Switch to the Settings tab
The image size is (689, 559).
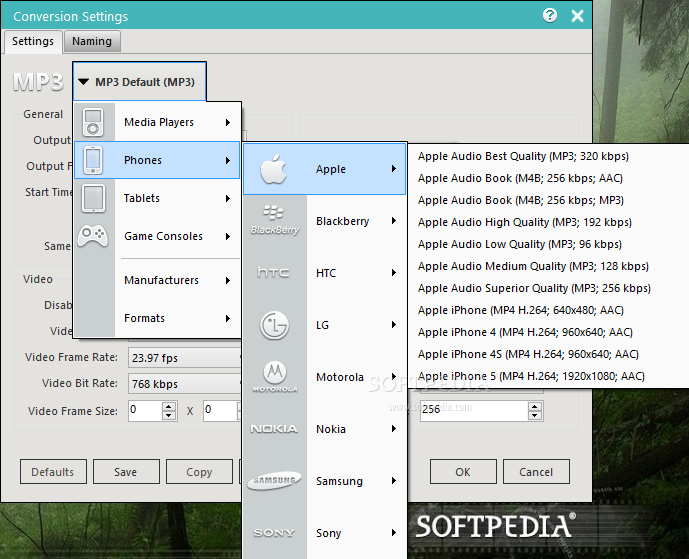click(x=33, y=41)
